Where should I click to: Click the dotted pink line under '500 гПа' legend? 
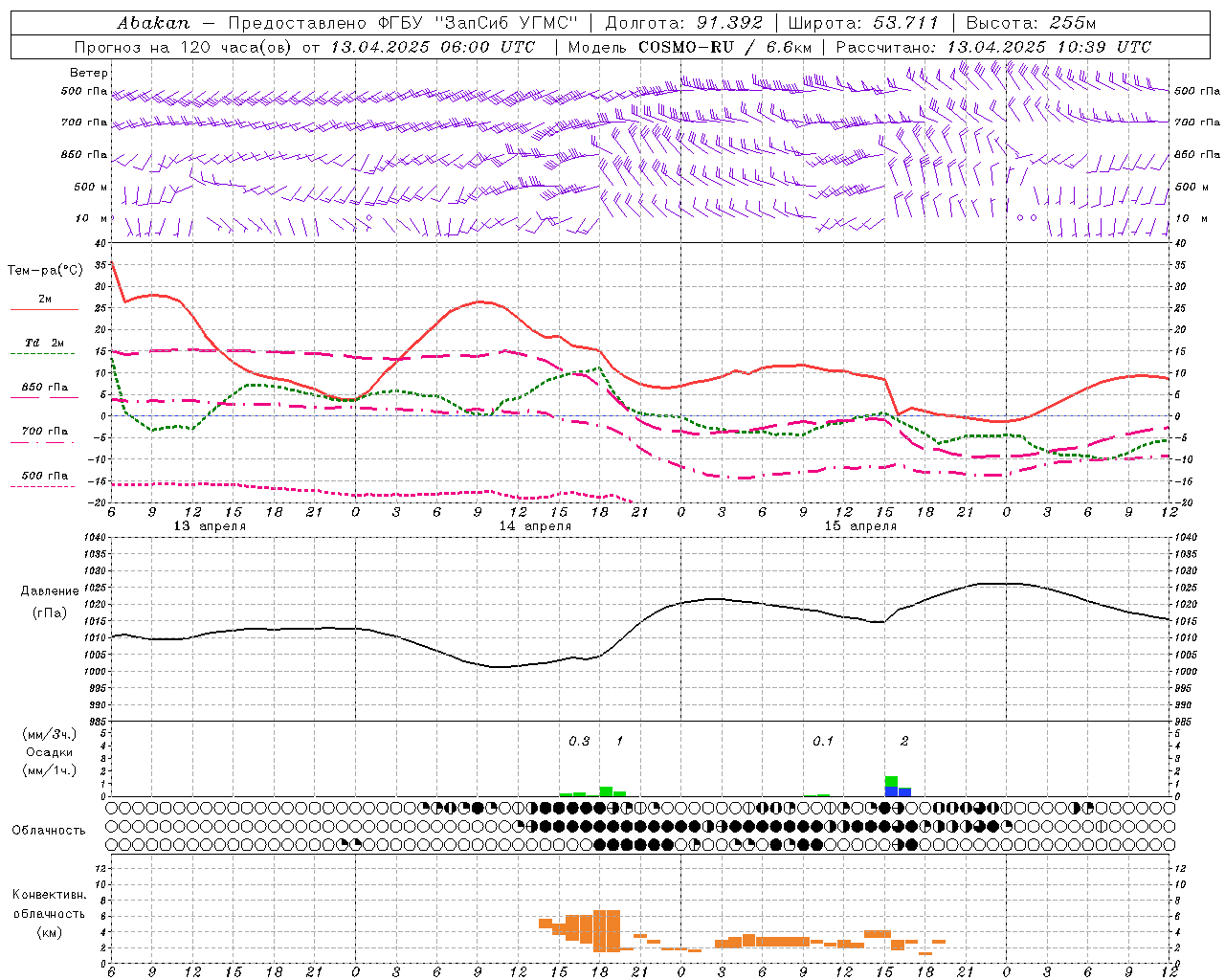[43, 486]
